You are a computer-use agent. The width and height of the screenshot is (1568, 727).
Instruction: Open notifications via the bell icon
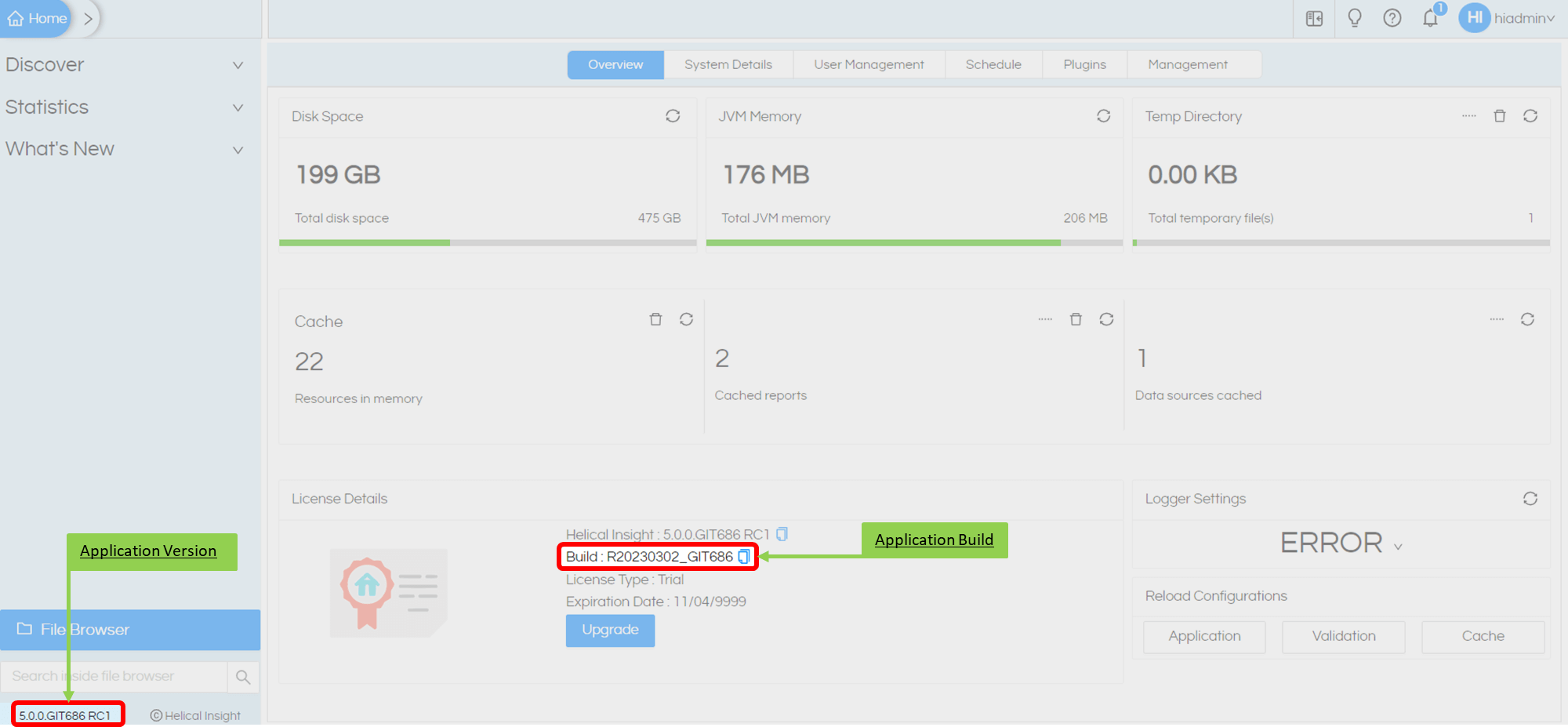click(1430, 18)
